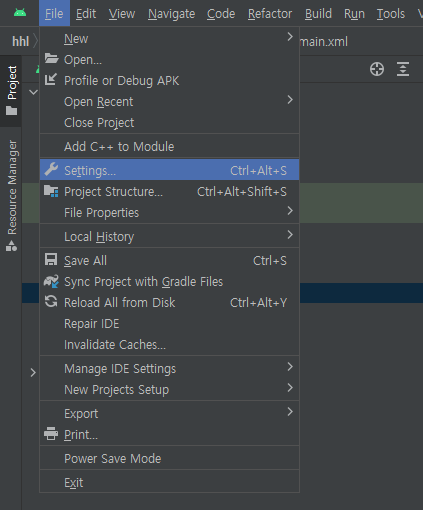Click the main.xml breadcrumb

click(324, 42)
